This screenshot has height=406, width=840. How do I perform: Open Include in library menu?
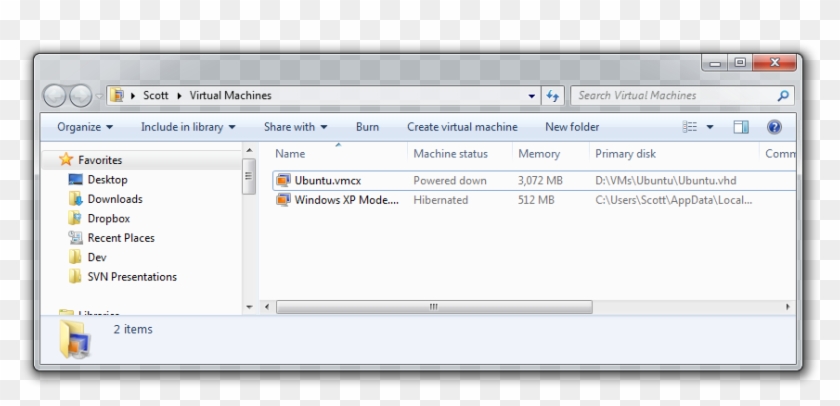(x=188, y=127)
